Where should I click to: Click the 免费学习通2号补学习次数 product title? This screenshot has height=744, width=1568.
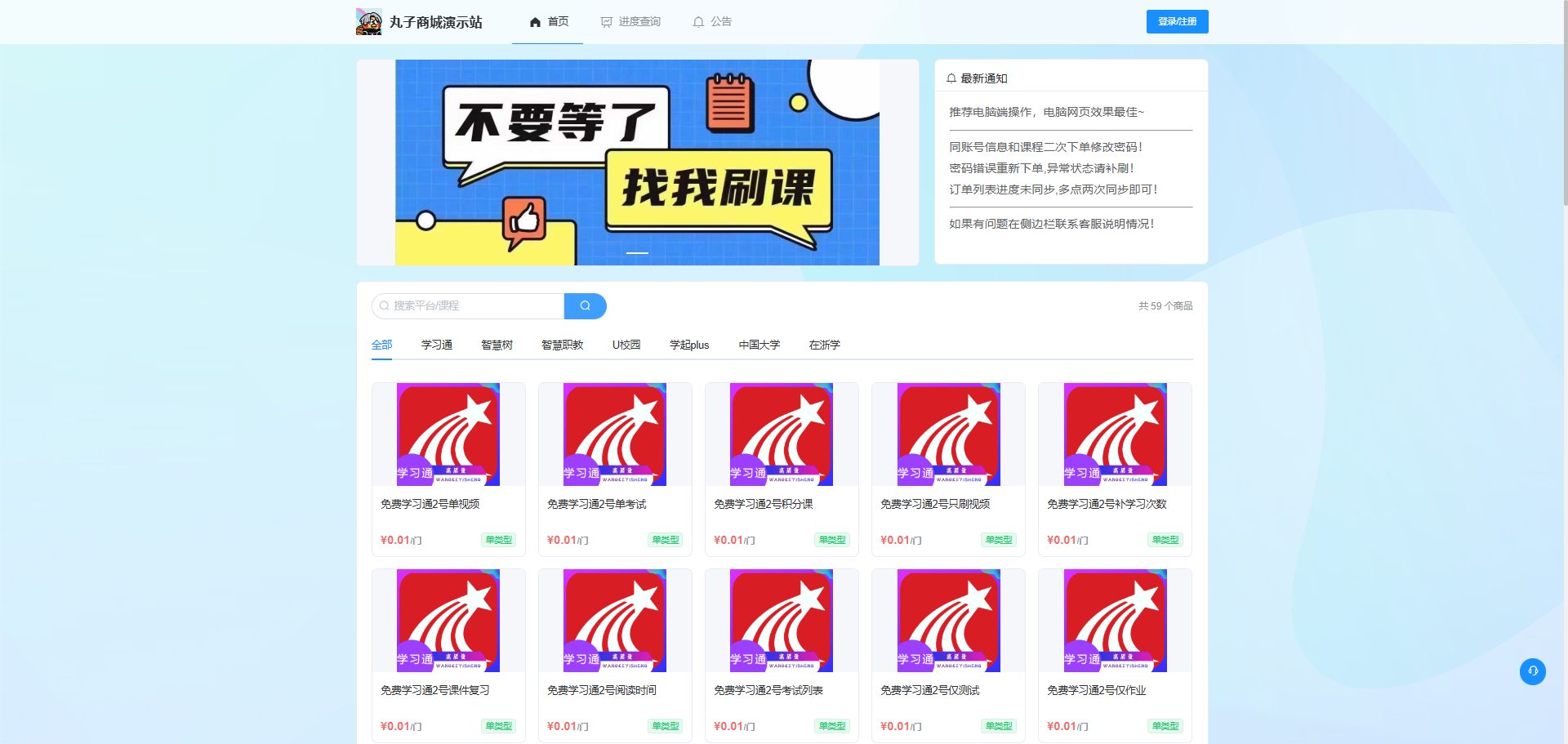tap(1107, 505)
